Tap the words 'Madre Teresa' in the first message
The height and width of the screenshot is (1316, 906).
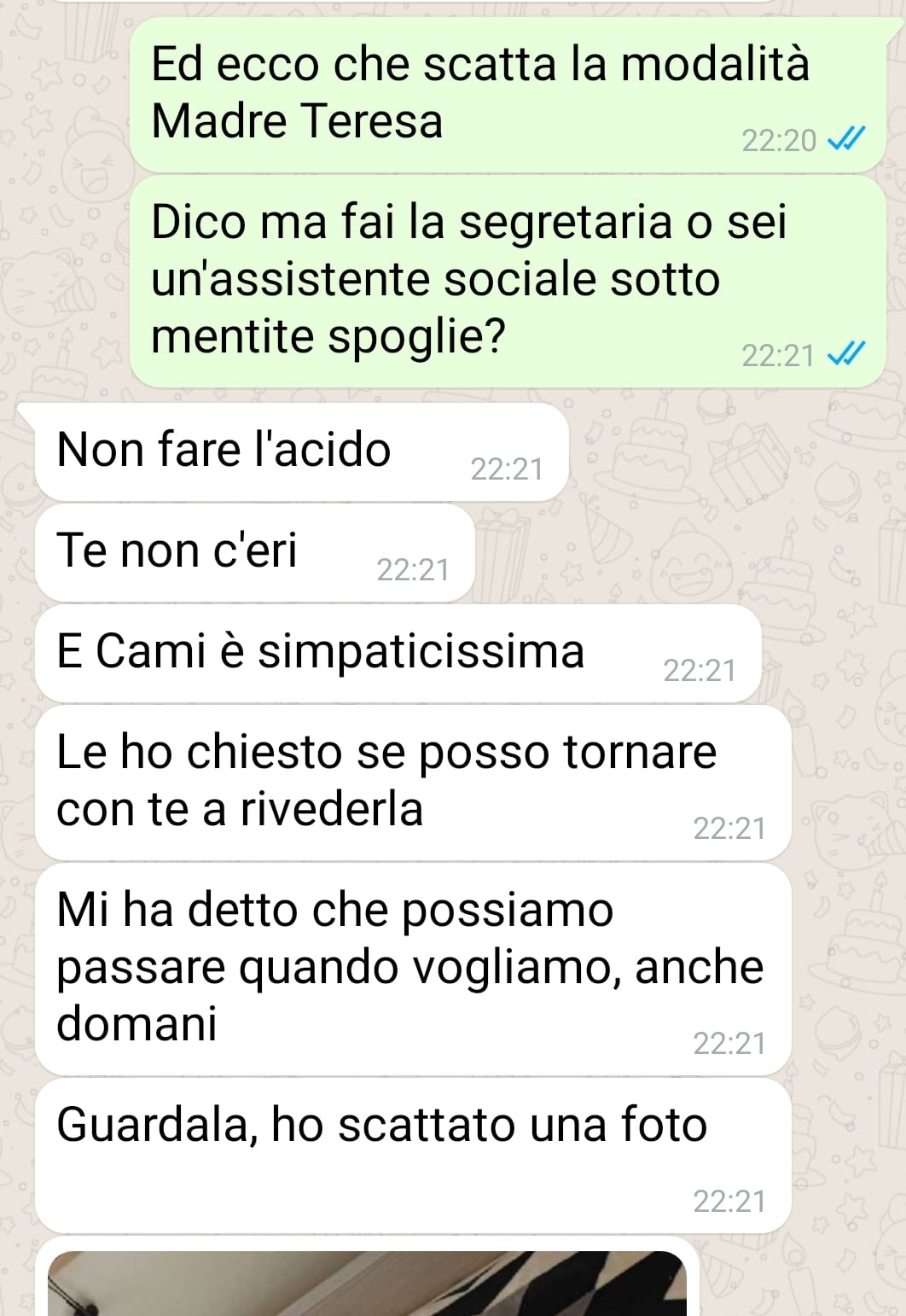click(297, 120)
